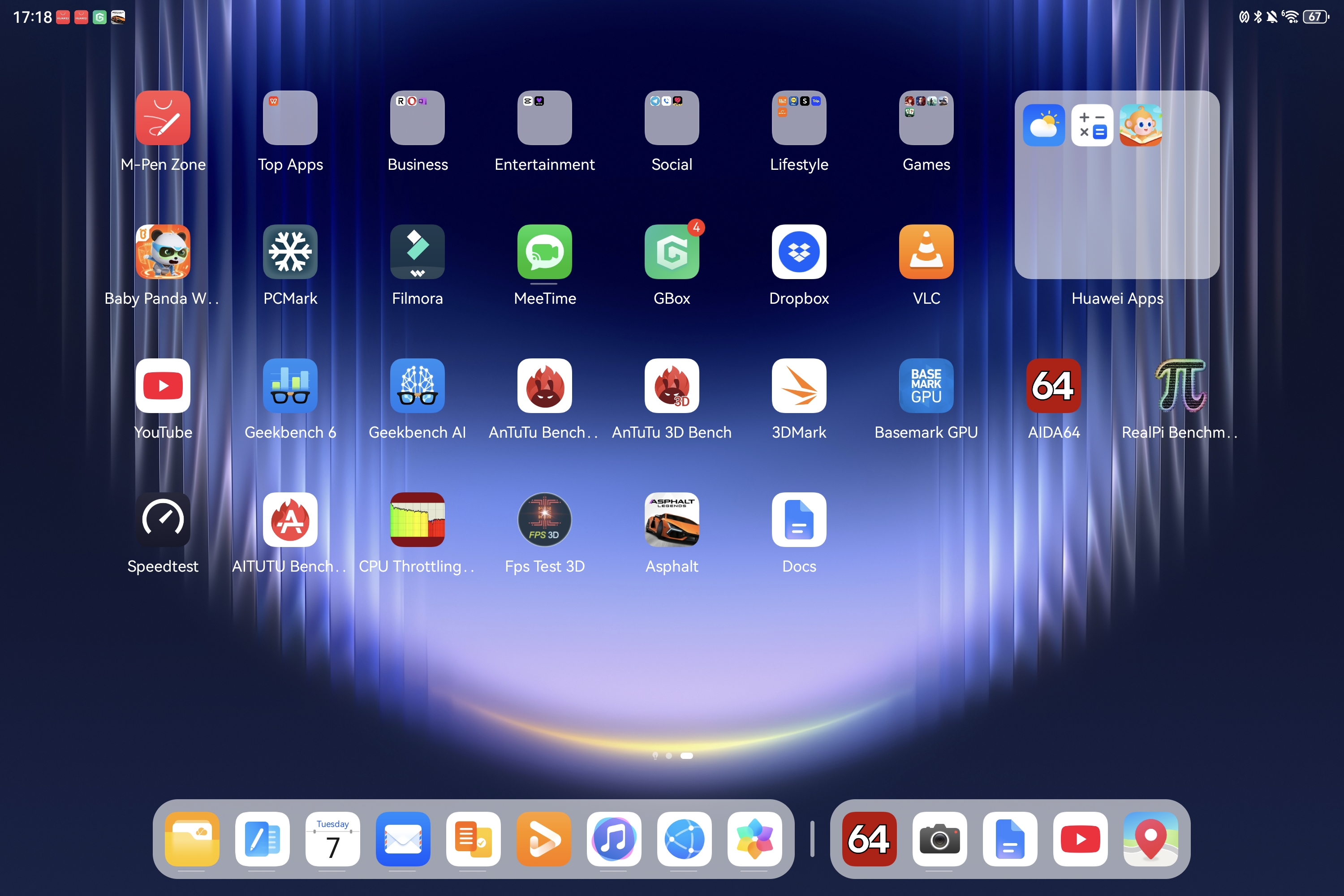Launch Dropbox app

point(799,252)
